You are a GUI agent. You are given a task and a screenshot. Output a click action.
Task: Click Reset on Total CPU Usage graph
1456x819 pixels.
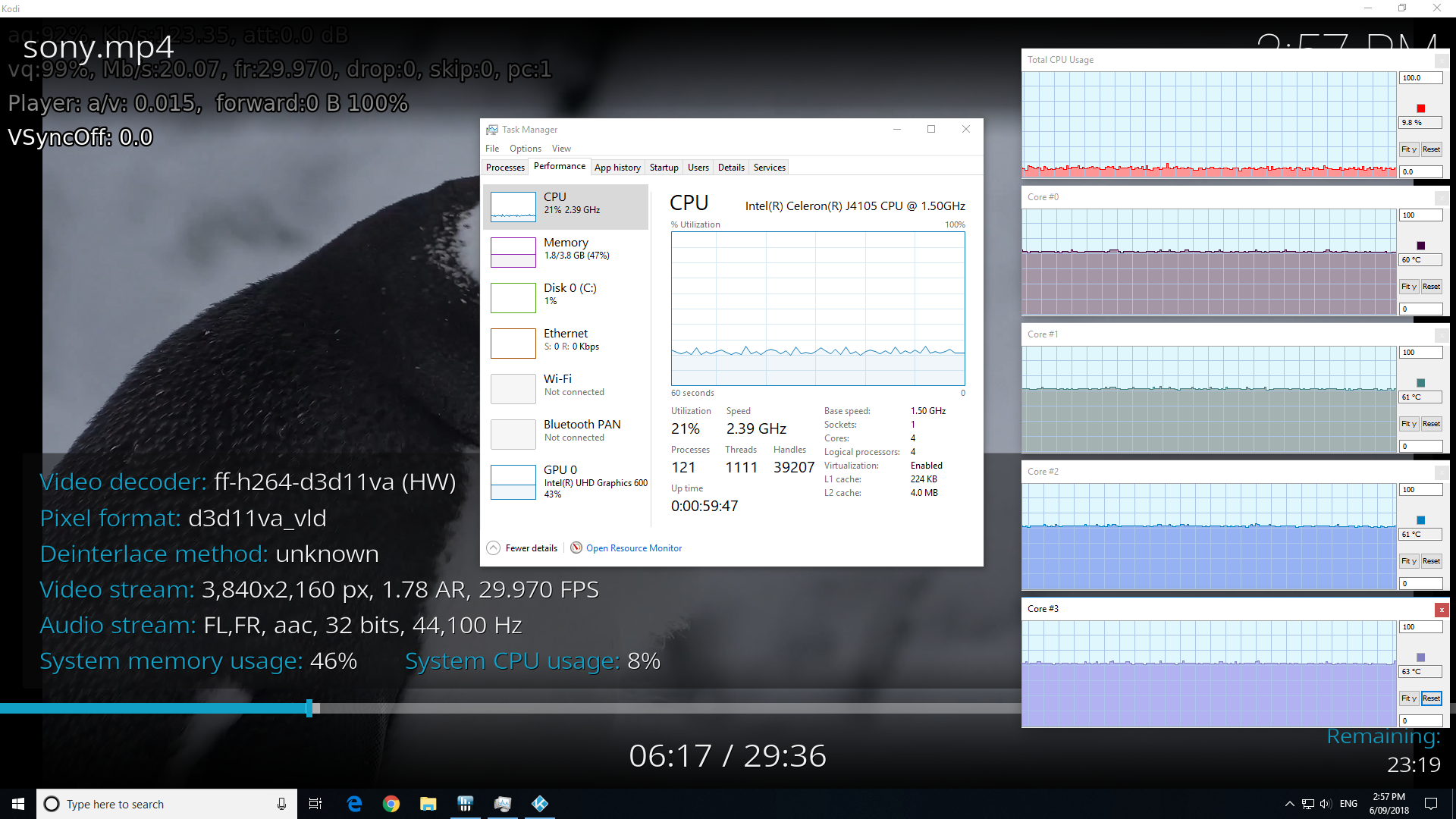(x=1431, y=149)
